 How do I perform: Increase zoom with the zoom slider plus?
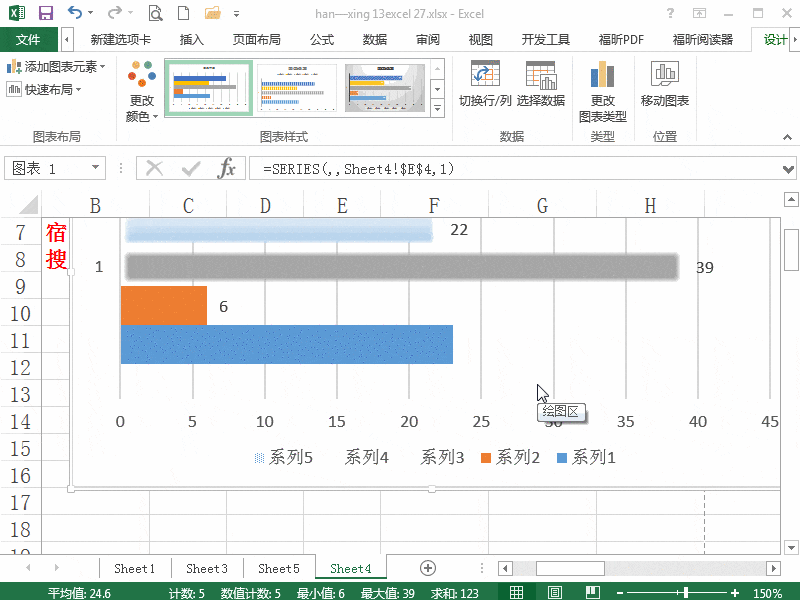(734, 591)
